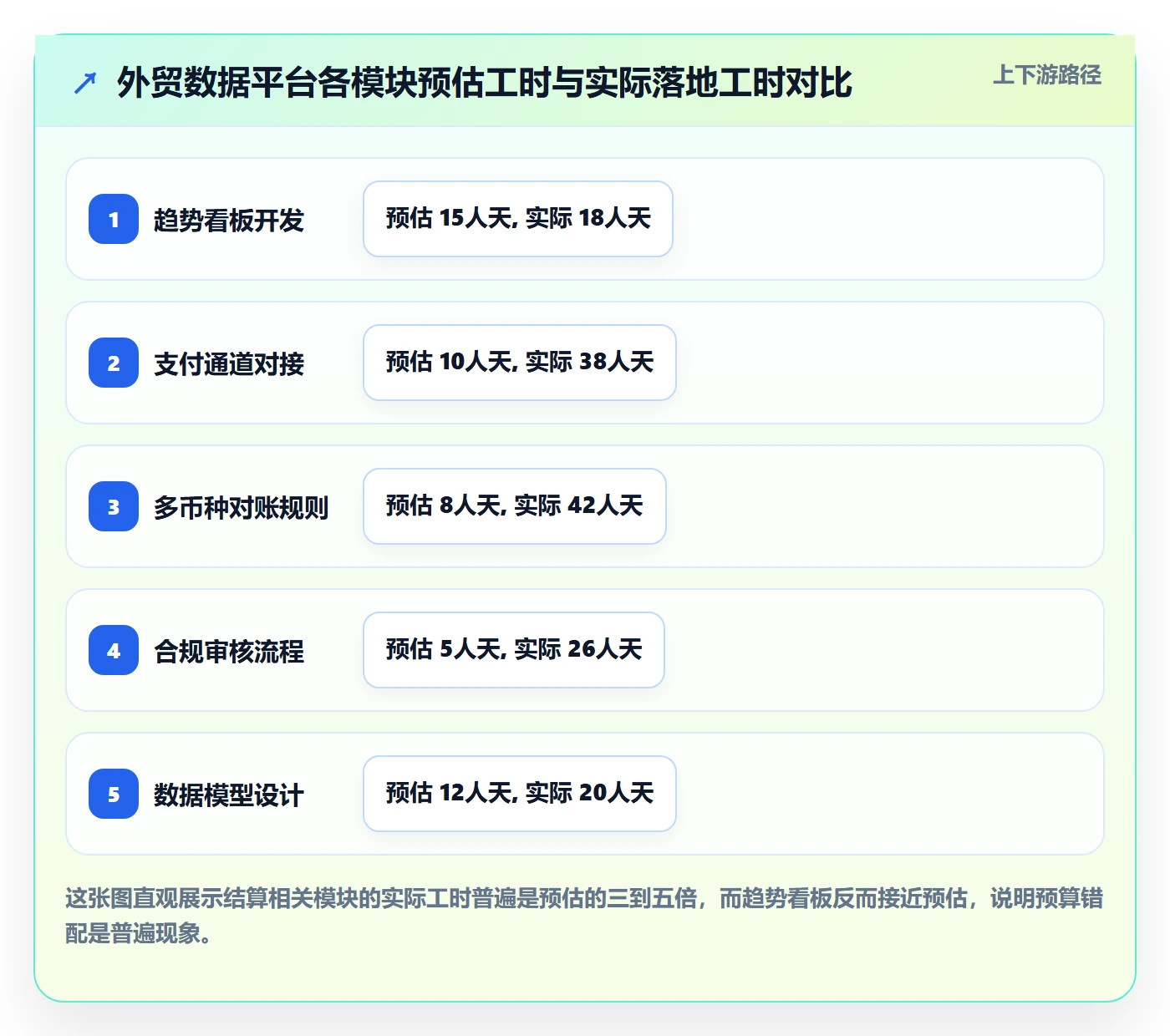Screen dimensions: 1170x1036
Task: Select the 支付通道对接 module name
Action: click(x=229, y=364)
